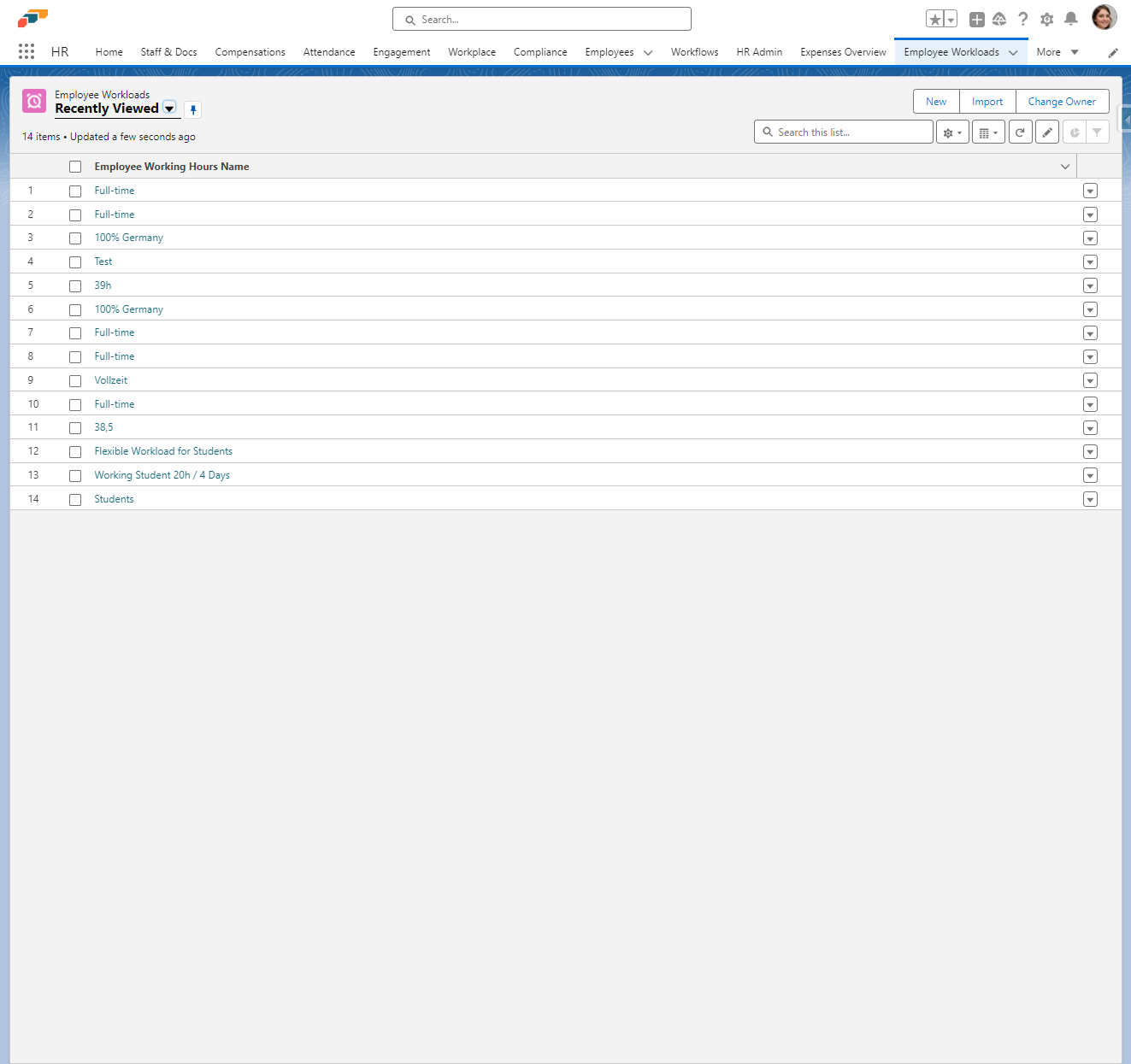
Task: Click the New button
Action: pos(935,101)
